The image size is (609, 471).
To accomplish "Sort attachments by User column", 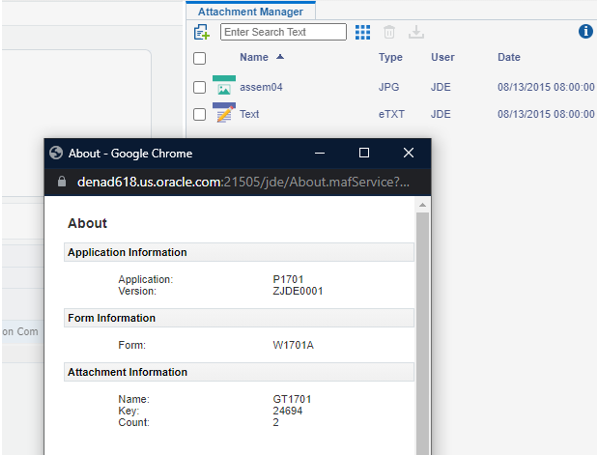I will point(442,57).
